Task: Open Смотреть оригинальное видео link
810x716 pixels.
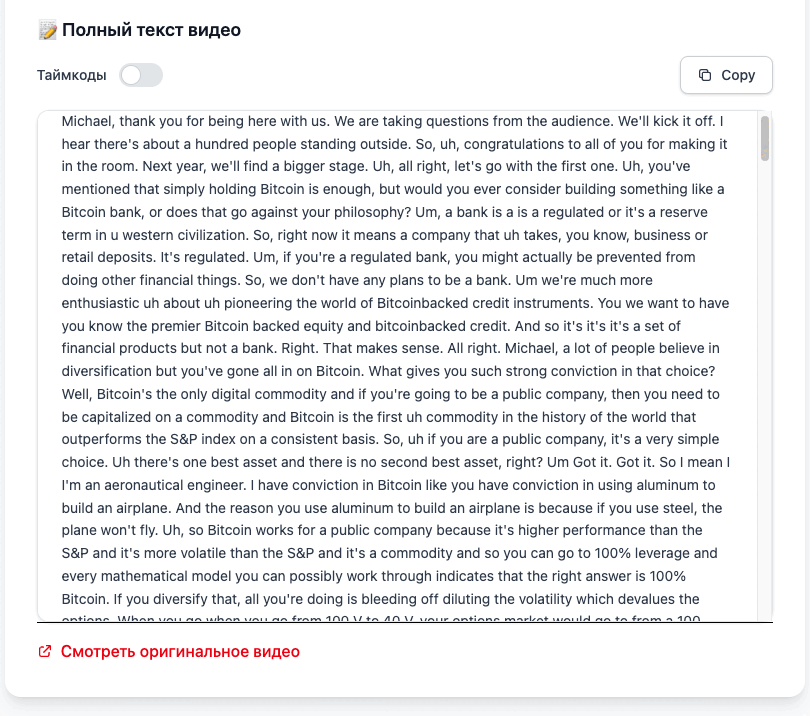Action: coord(180,652)
